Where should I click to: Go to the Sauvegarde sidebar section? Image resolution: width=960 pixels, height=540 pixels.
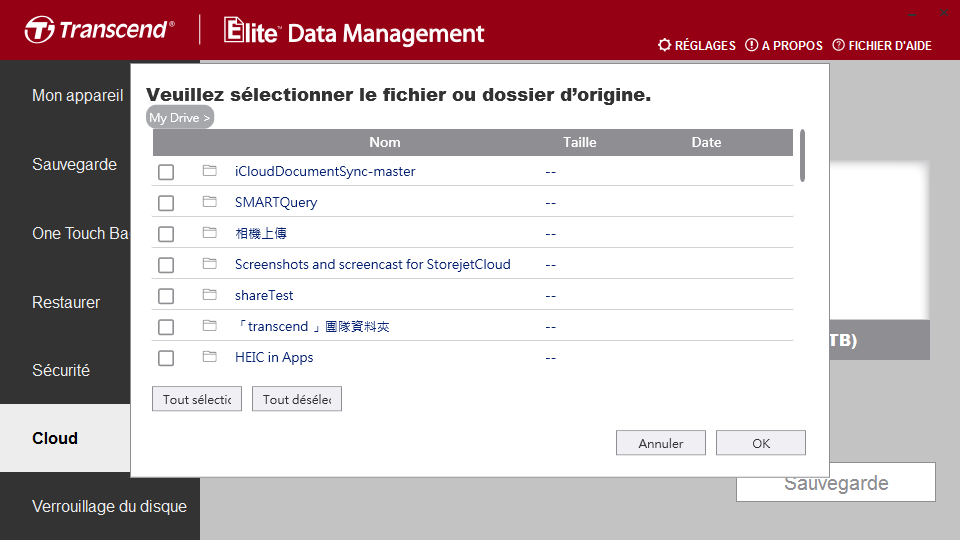coord(74,164)
